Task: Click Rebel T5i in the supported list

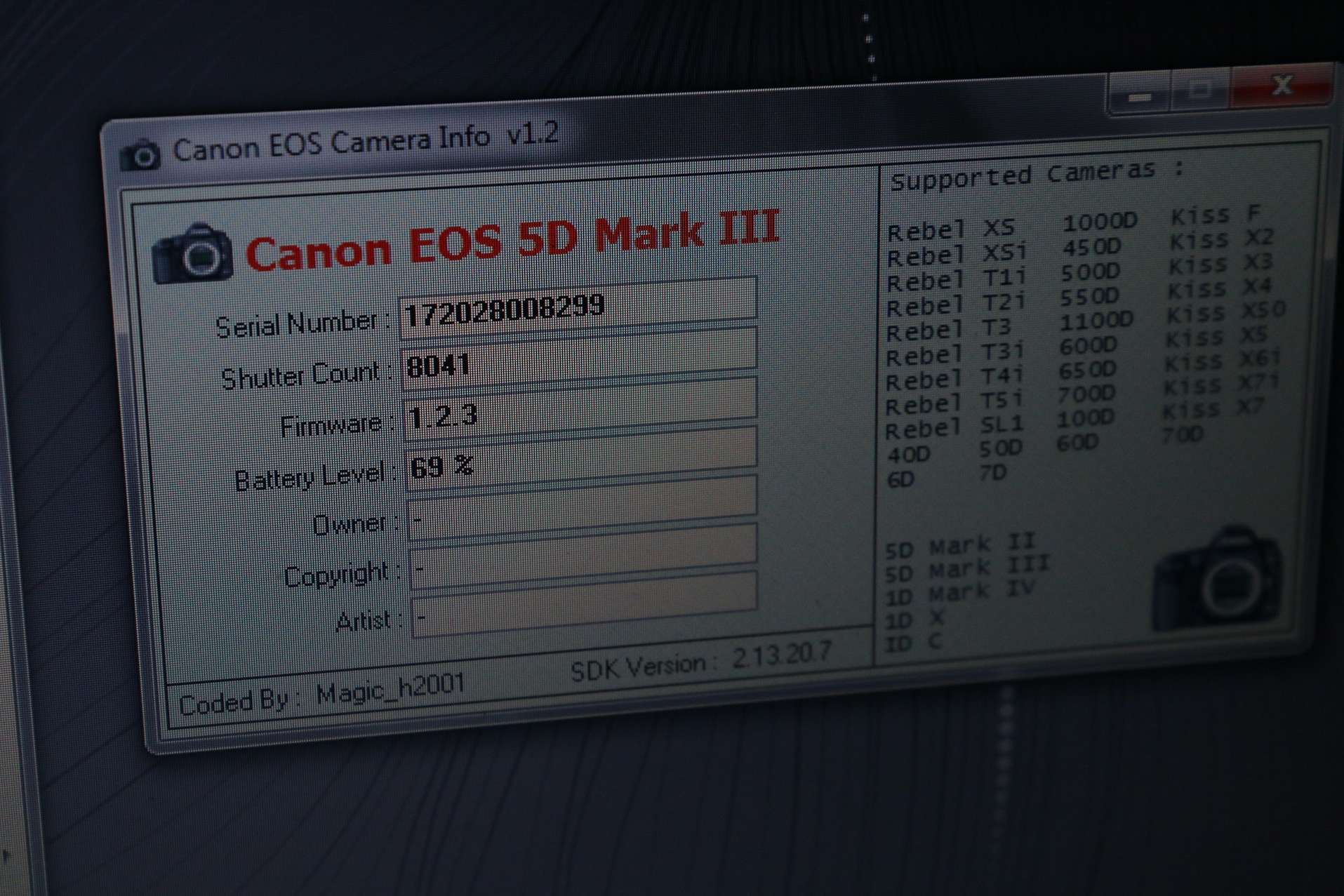Action: click(953, 403)
